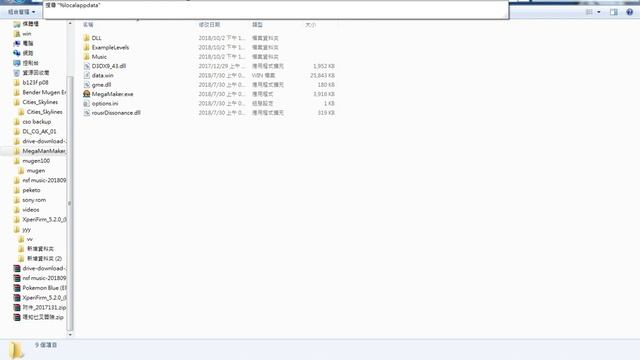Click the 2017/12/29 modified date cell
The width and height of the screenshot is (640, 360).
click(222, 66)
